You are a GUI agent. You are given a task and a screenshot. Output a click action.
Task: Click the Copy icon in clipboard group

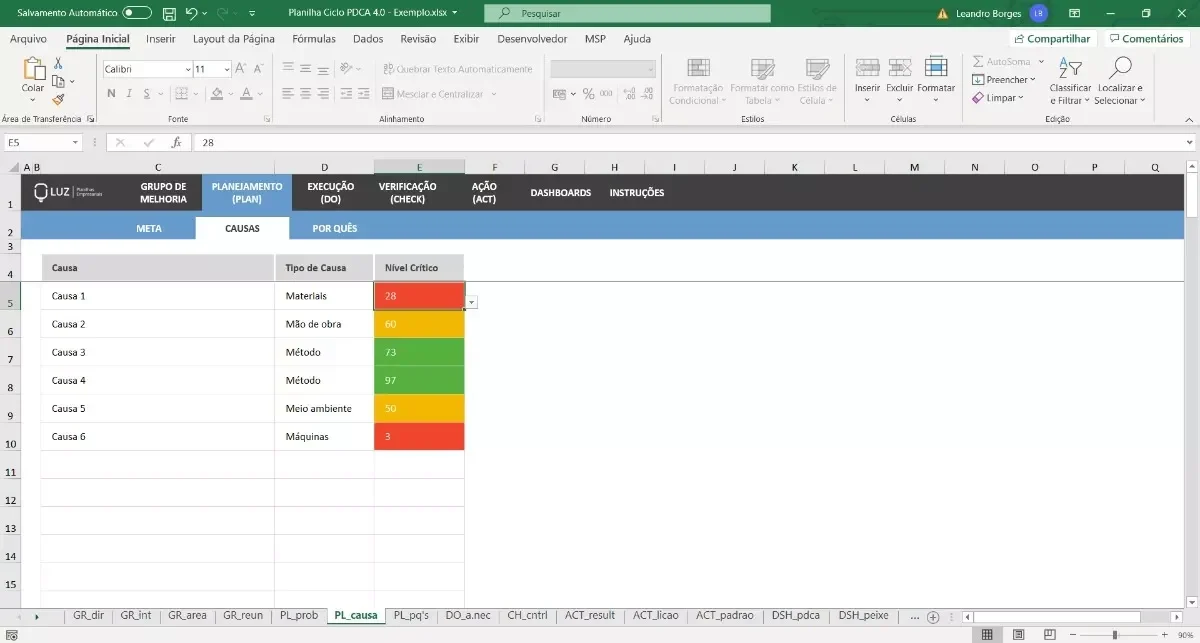[x=58, y=81]
